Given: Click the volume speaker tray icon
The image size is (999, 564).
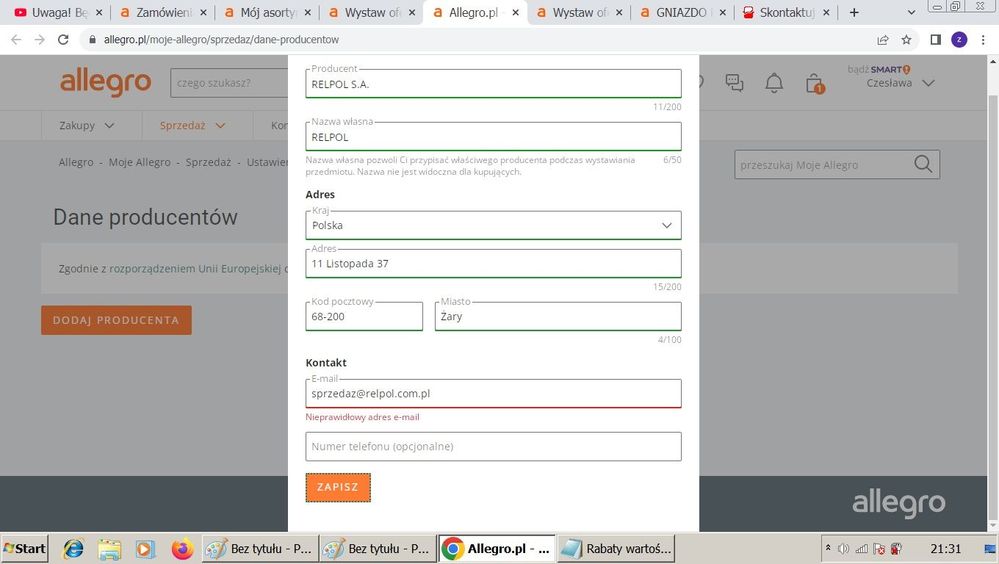Looking at the screenshot, I should pos(844,548).
